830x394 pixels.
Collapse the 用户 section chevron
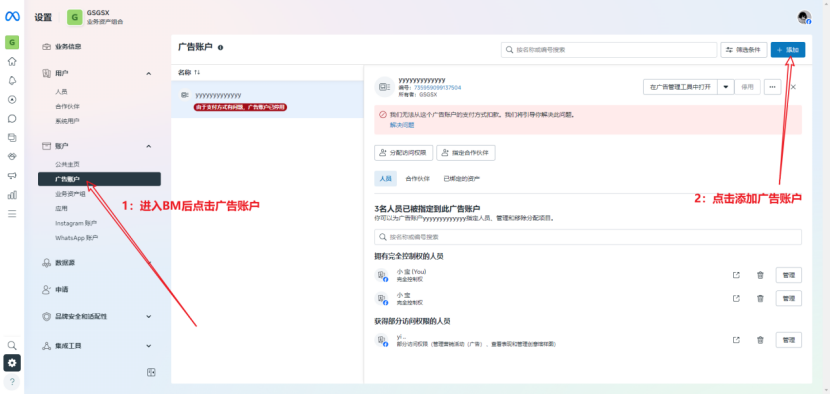149,73
